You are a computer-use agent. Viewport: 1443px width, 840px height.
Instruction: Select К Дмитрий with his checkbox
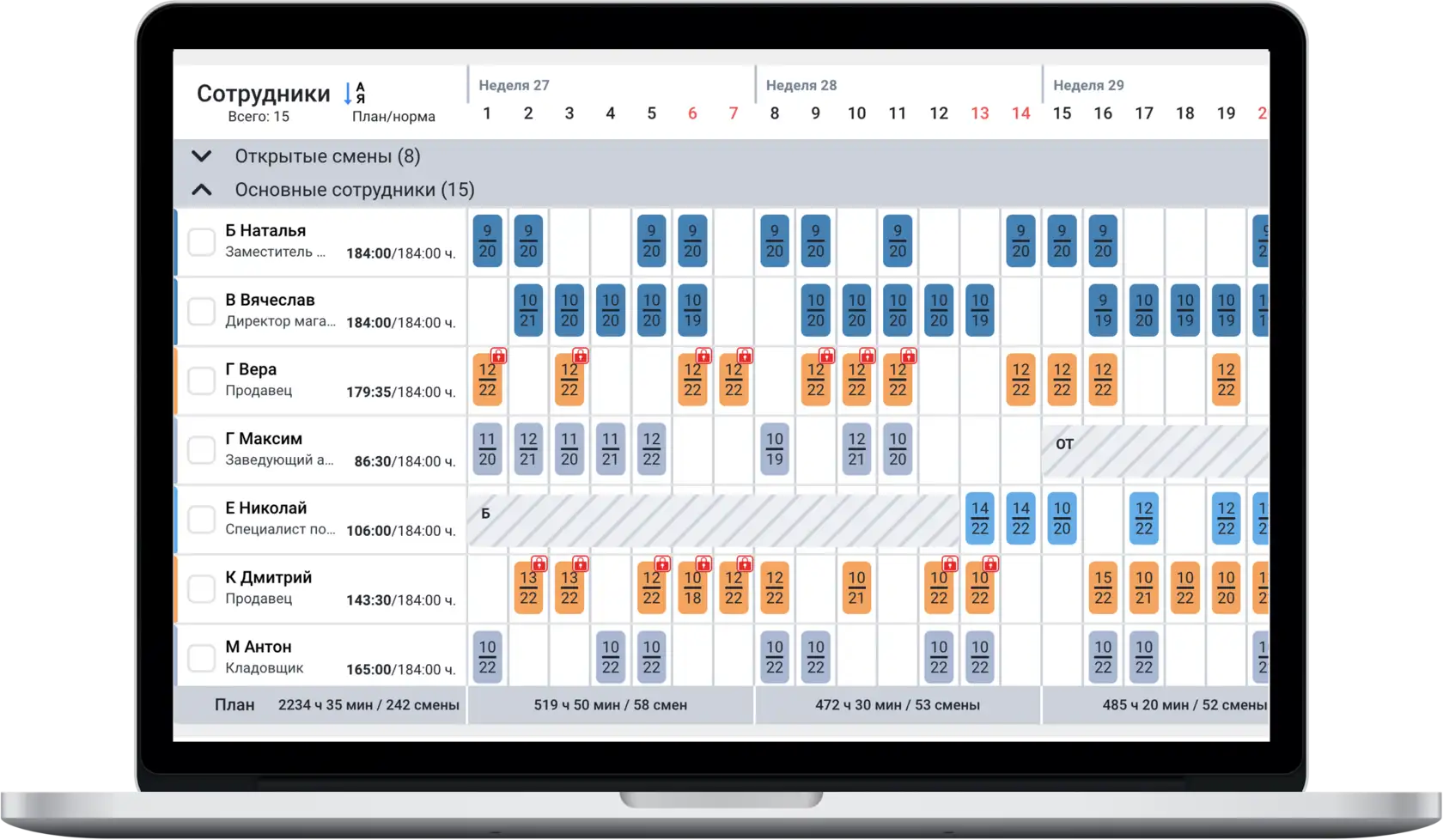(202, 589)
